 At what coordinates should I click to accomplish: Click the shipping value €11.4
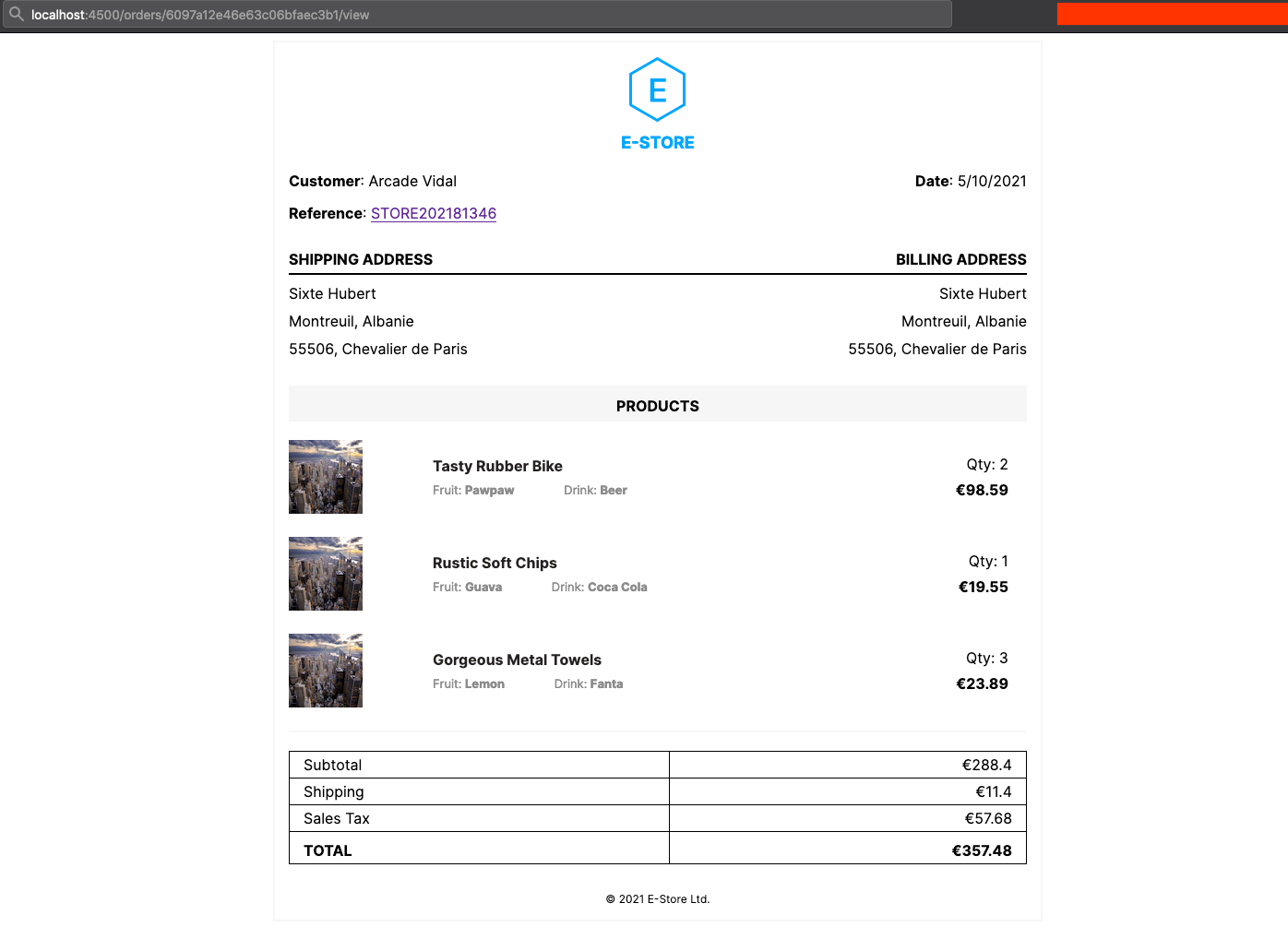(994, 791)
